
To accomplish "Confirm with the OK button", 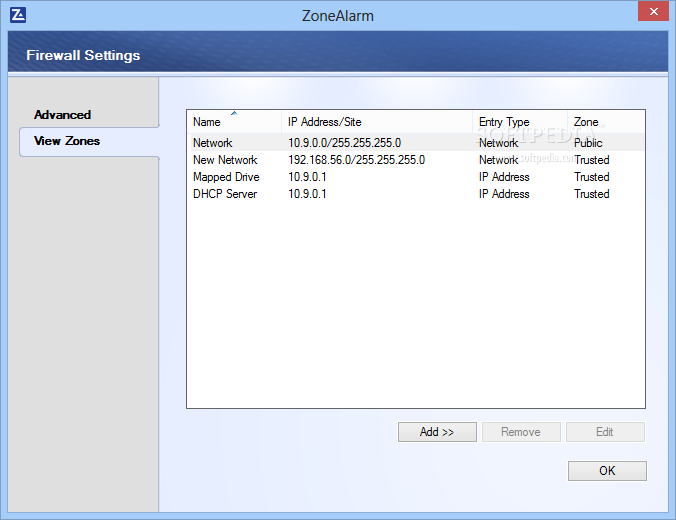I will click(x=607, y=471).
